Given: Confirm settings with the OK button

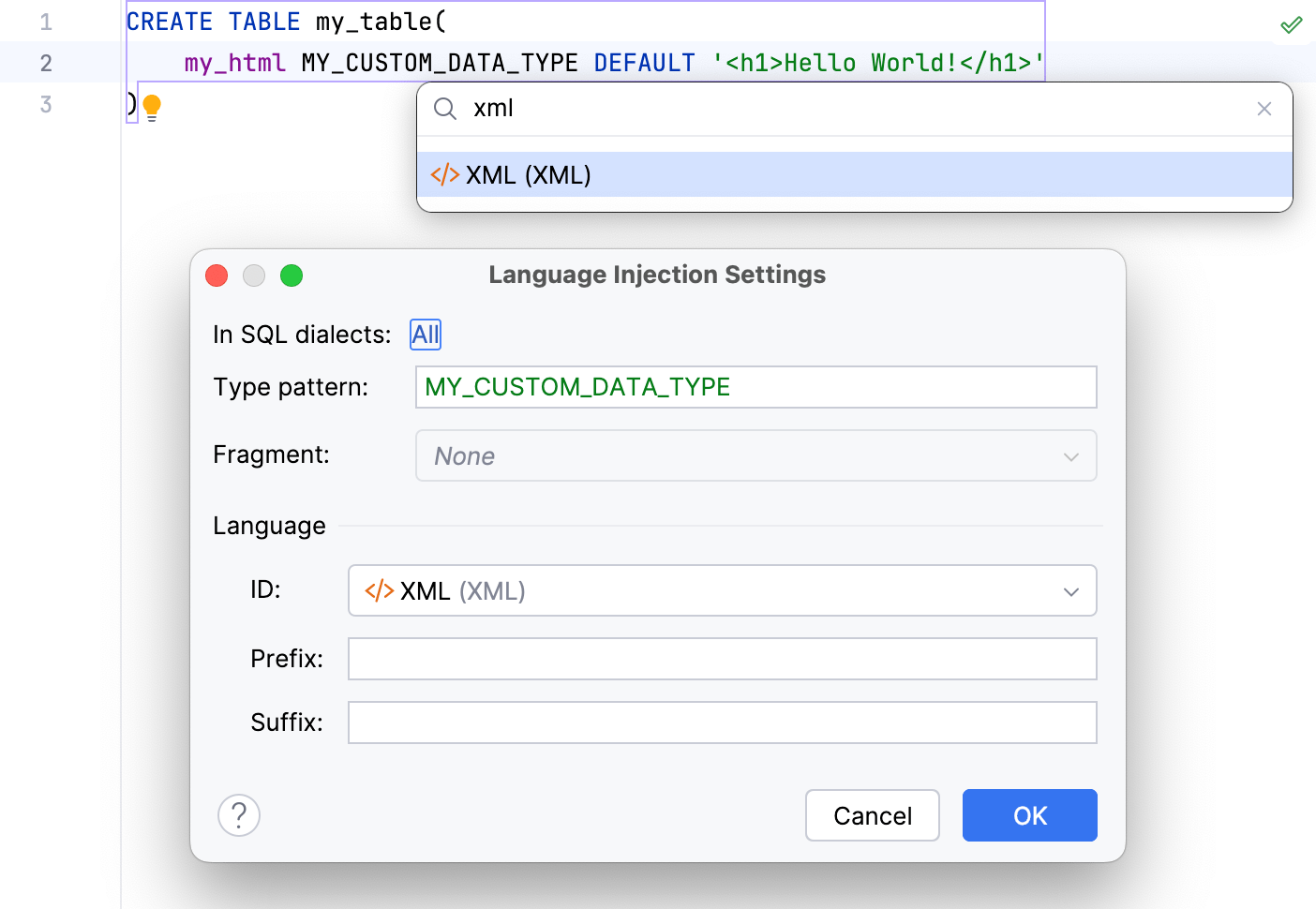Looking at the screenshot, I should [1029, 815].
